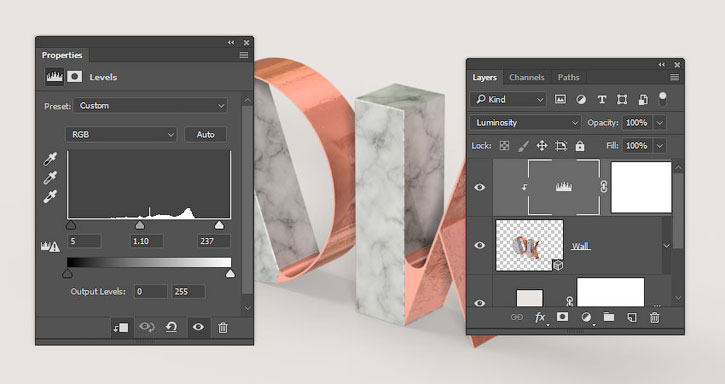Reset Levels to adjustment defaults

[x=172, y=328]
